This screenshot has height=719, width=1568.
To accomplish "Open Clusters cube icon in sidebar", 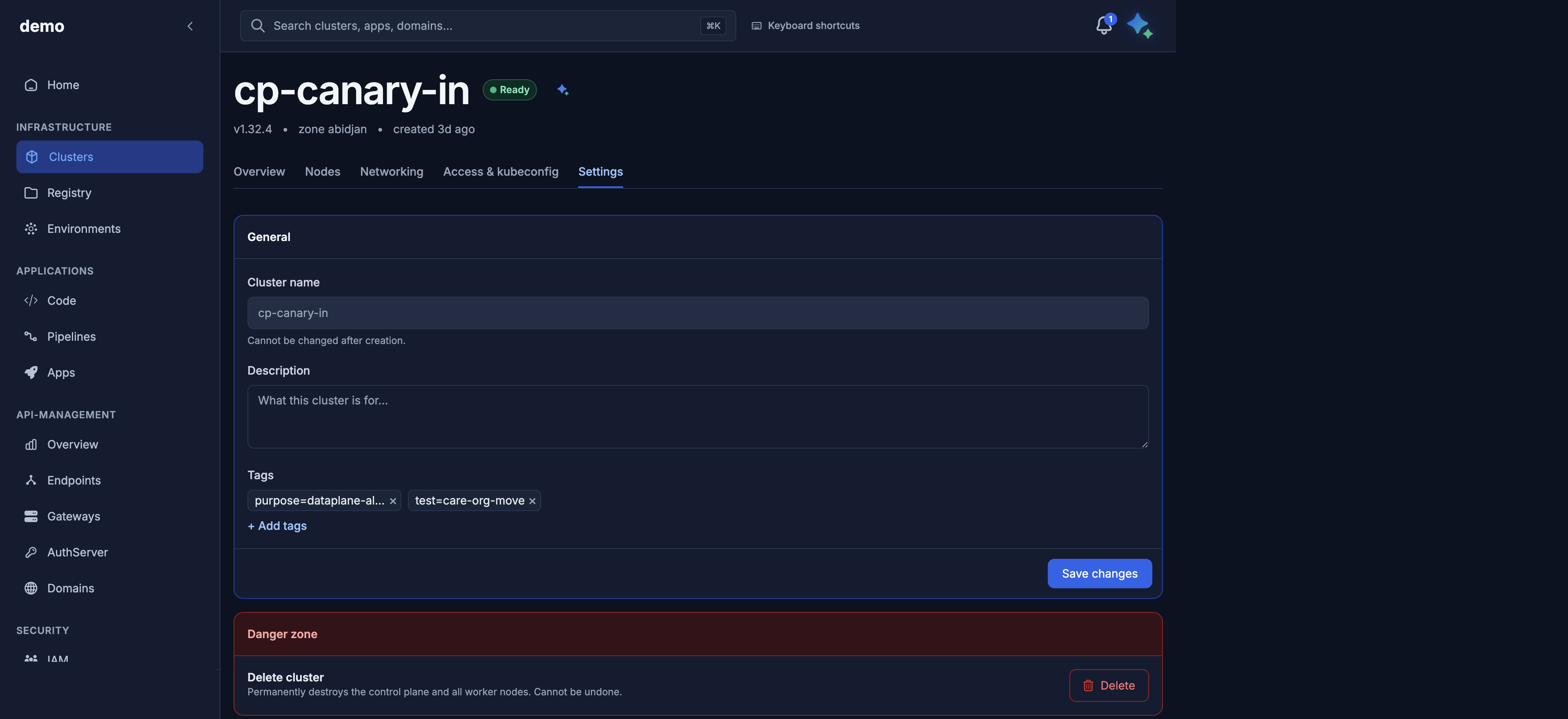I will (32, 157).
